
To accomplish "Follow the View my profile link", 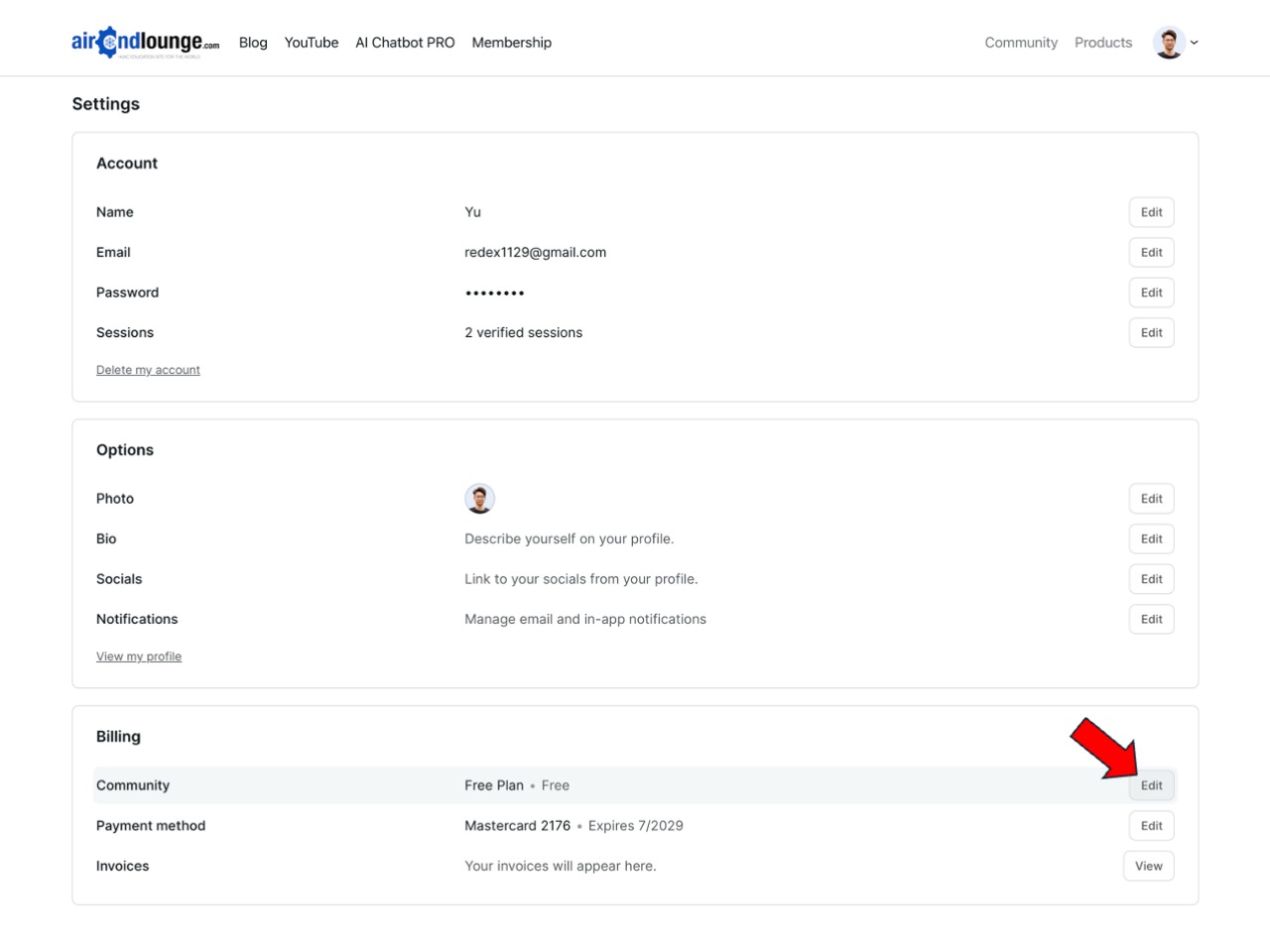I will click(139, 656).
